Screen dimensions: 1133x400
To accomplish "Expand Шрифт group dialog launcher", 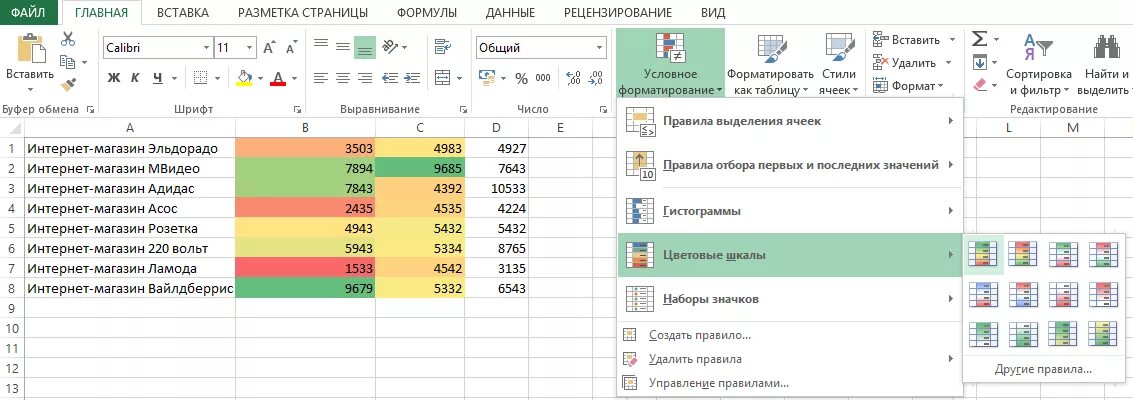I will (x=298, y=110).
